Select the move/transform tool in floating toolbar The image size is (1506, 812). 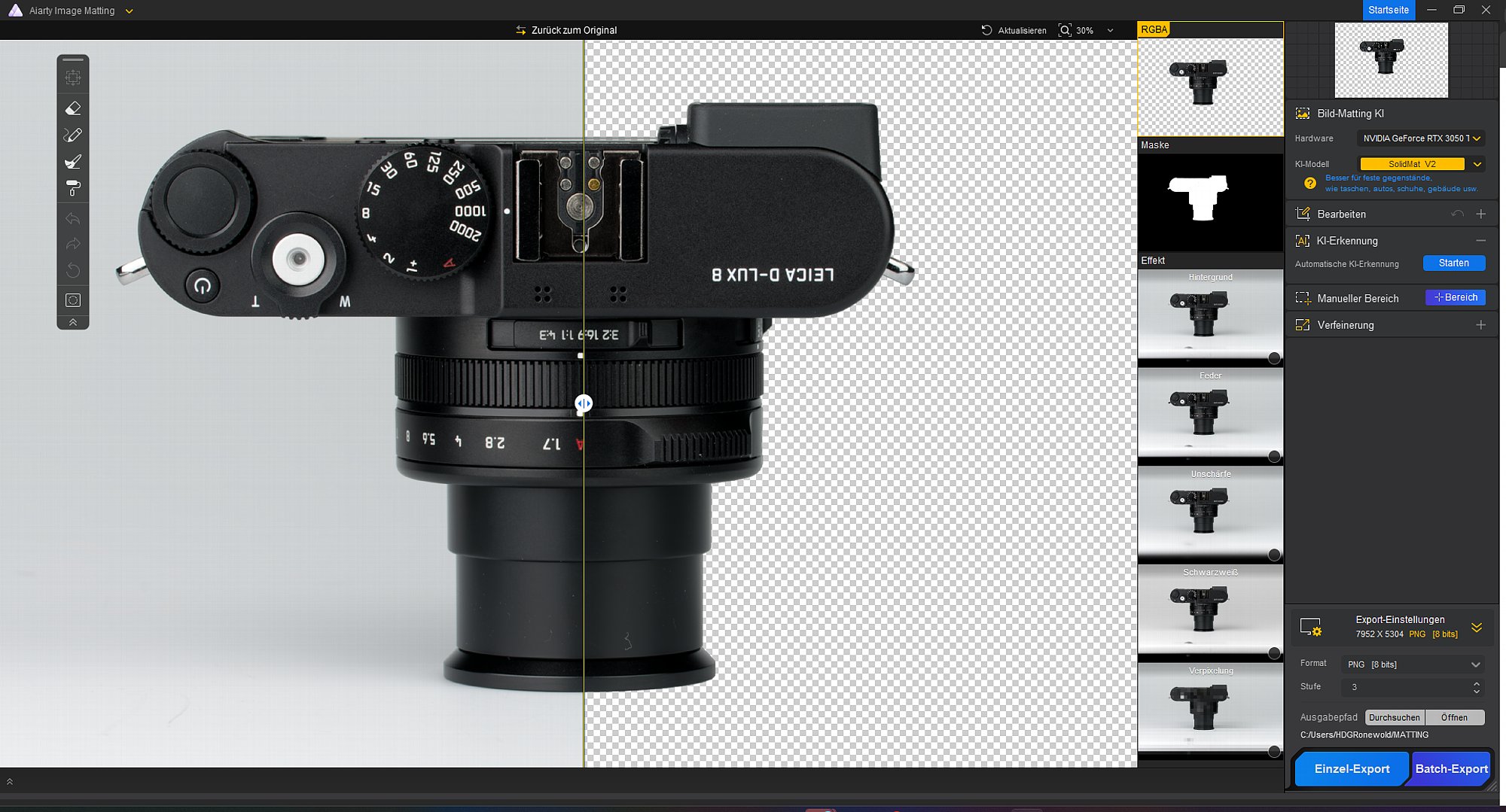73,78
